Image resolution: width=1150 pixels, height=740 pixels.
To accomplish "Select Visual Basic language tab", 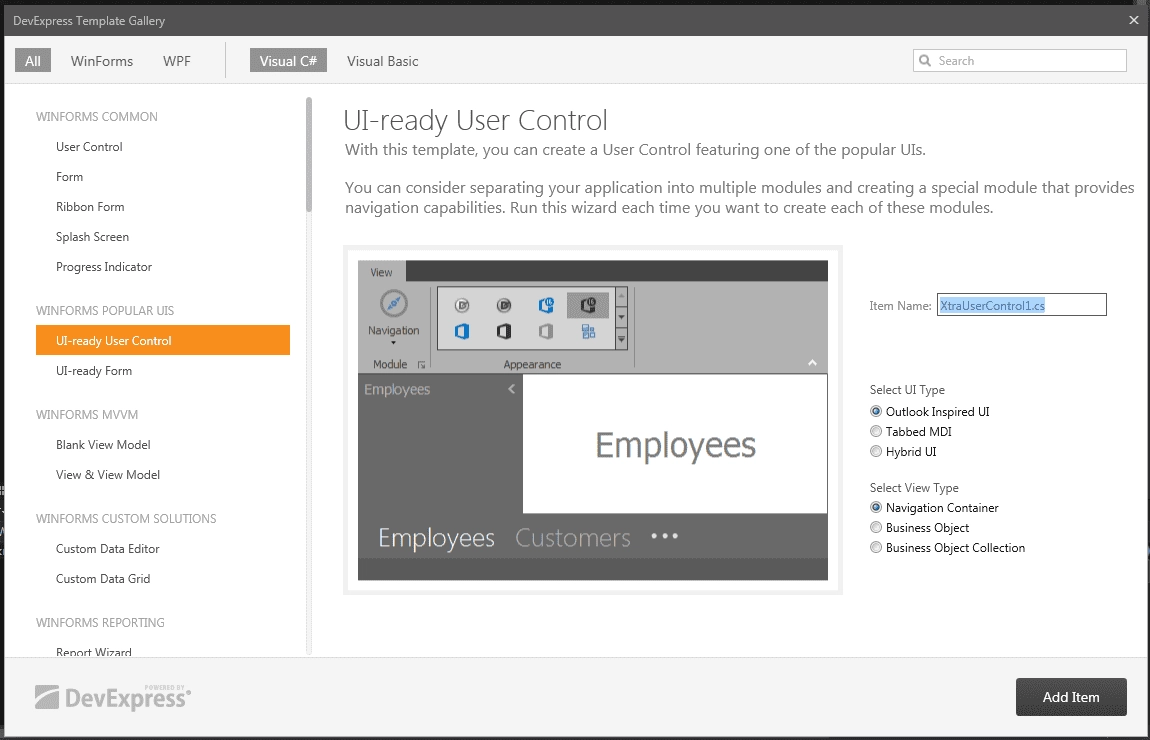I will click(x=383, y=61).
